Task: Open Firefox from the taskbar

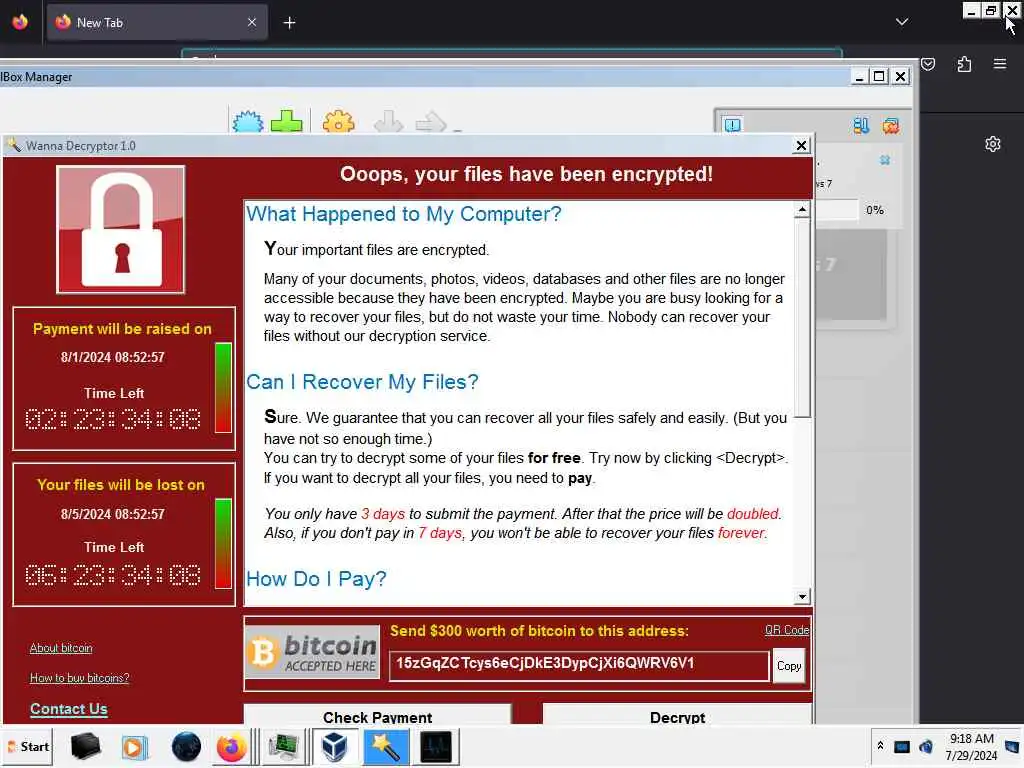Action: coord(232,747)
